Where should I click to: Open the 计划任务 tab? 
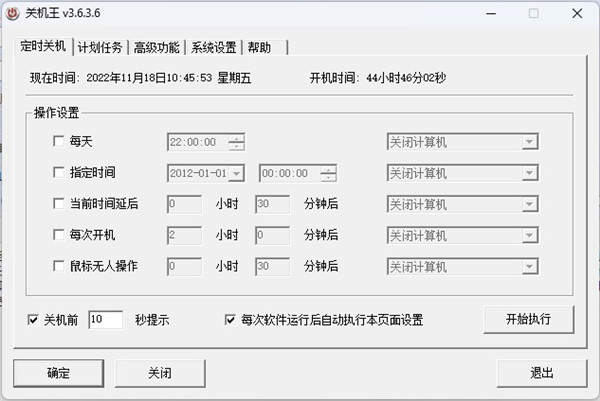pos(100,47)
